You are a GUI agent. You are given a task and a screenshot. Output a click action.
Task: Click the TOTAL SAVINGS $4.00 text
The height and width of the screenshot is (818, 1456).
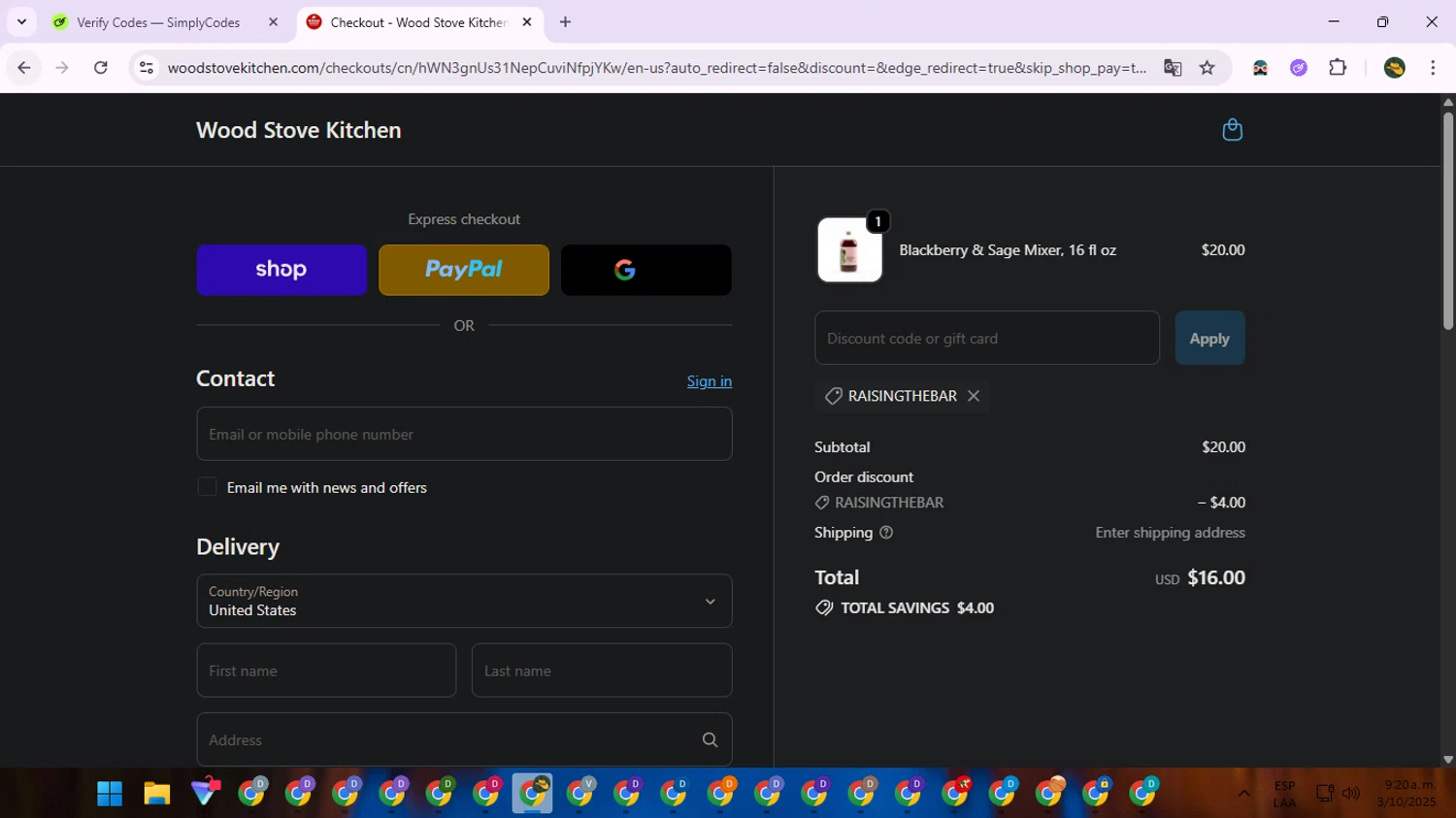click(917, 608)
